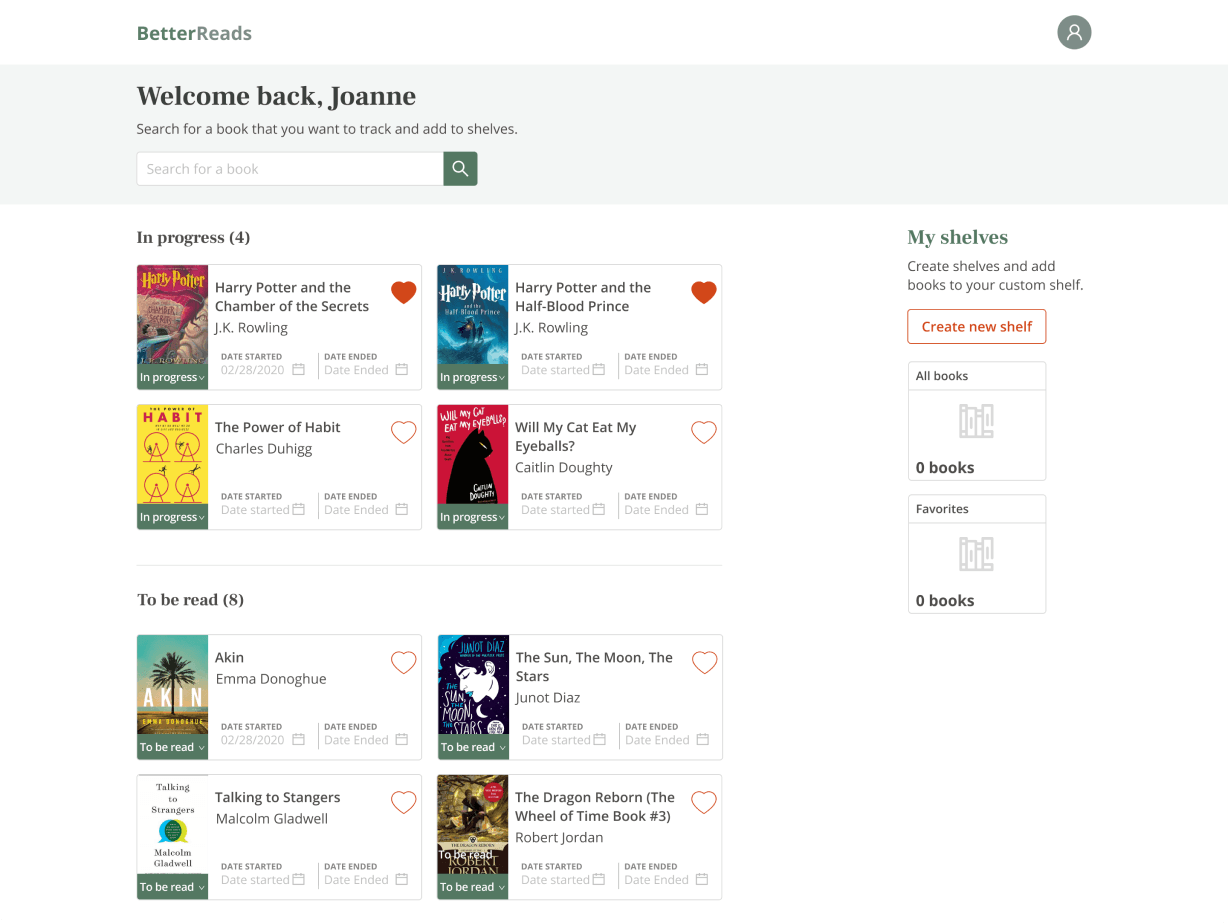Viewport: 1228px width, 924px height.
Task: Select the Half-Blood Prince cover thumbnail
Action: coord(472,315)
